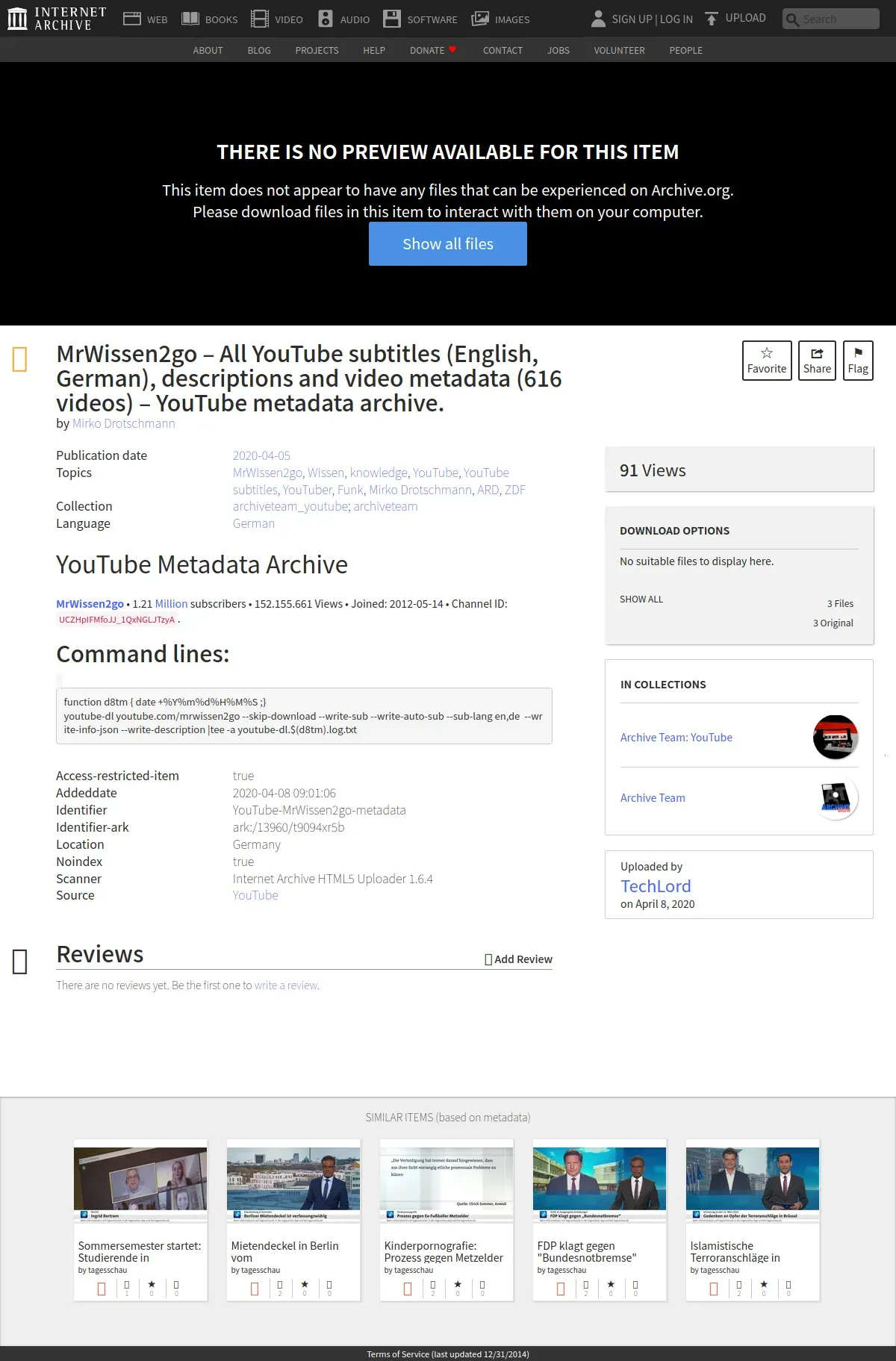896x1361 pixels.
Task: Click the YouTube source link
Action: click(x=255, y=895)
